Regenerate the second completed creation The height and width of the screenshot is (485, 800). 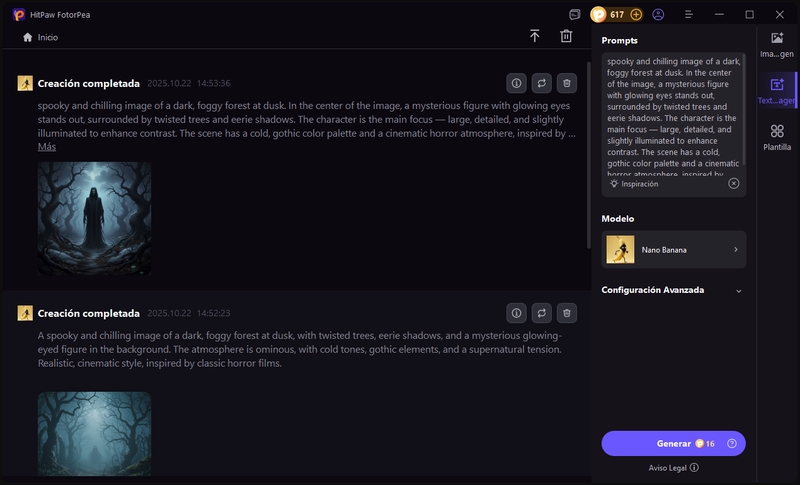[x=541, y=313]
